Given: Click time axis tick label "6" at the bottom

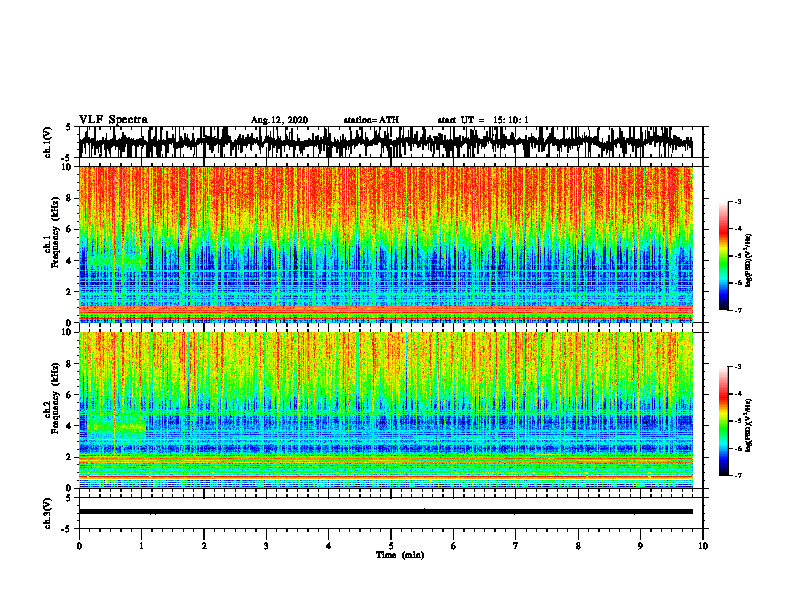Looking at the screenshot, I should point(454,546).
